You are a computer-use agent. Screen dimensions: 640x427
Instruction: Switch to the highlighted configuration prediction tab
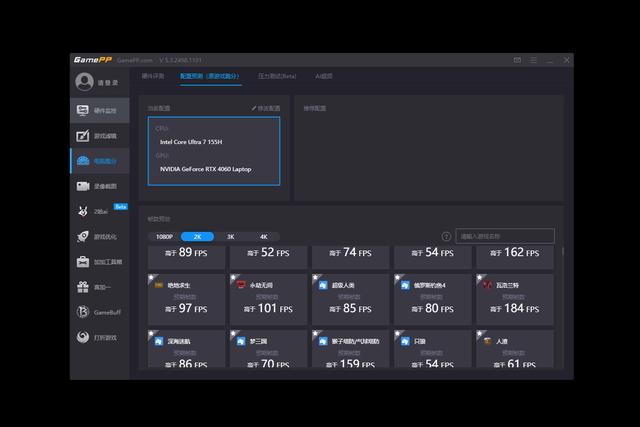click(x=210, y=76)
